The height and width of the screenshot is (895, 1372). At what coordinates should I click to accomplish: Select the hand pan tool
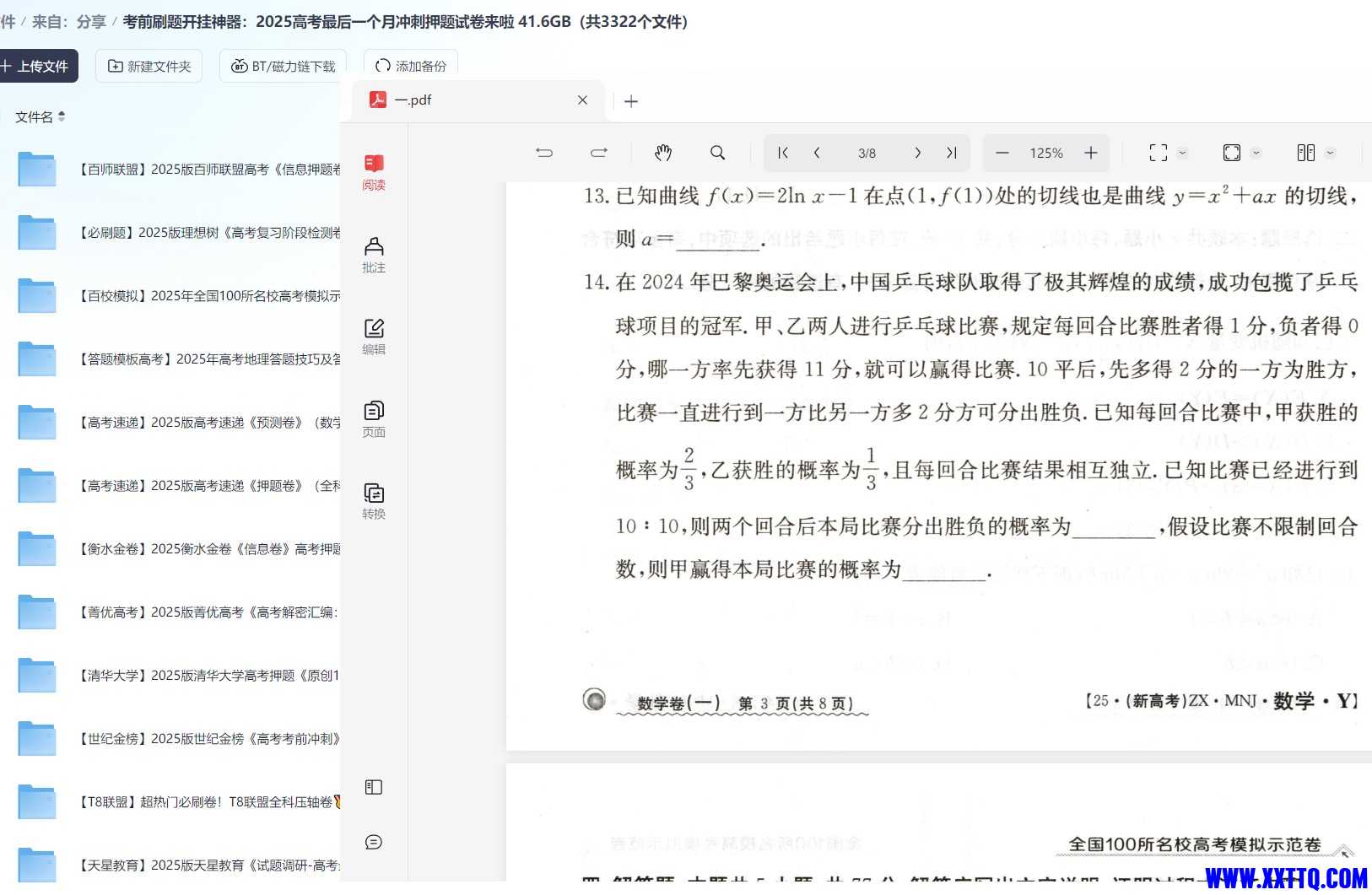point(663,153)
